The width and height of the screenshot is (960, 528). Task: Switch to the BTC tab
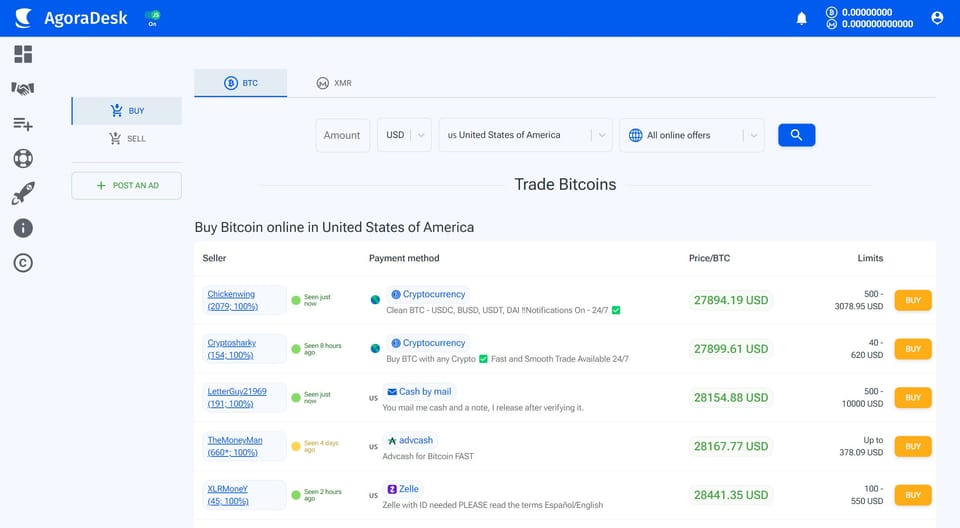(241, 83)
